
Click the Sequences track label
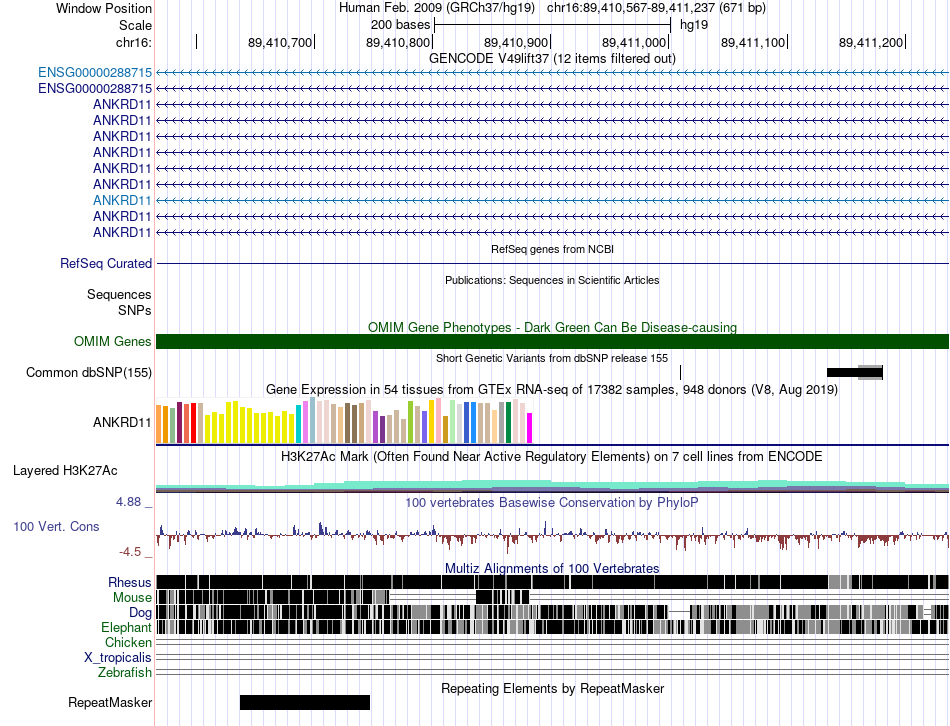pyautogui.click(x=119, y=295)
